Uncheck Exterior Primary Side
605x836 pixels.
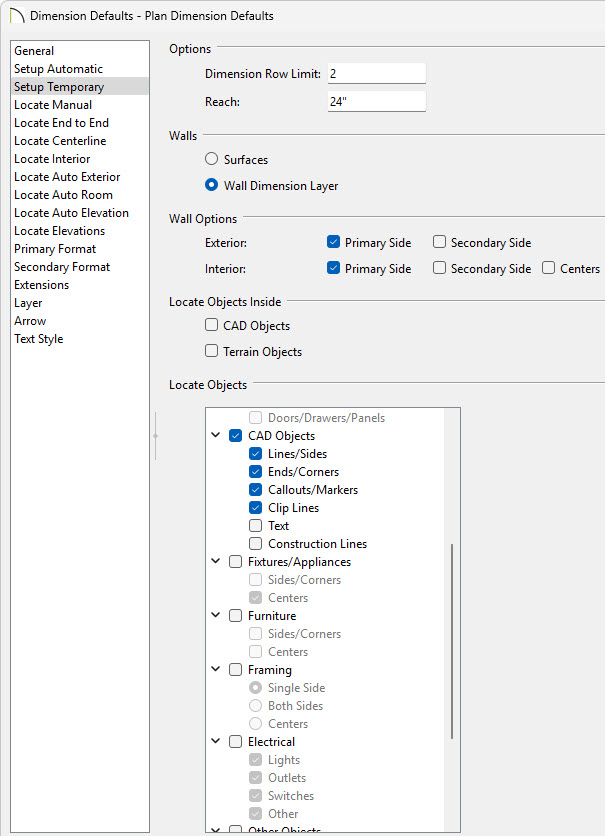pyautogui.click(x=333, y=242)
